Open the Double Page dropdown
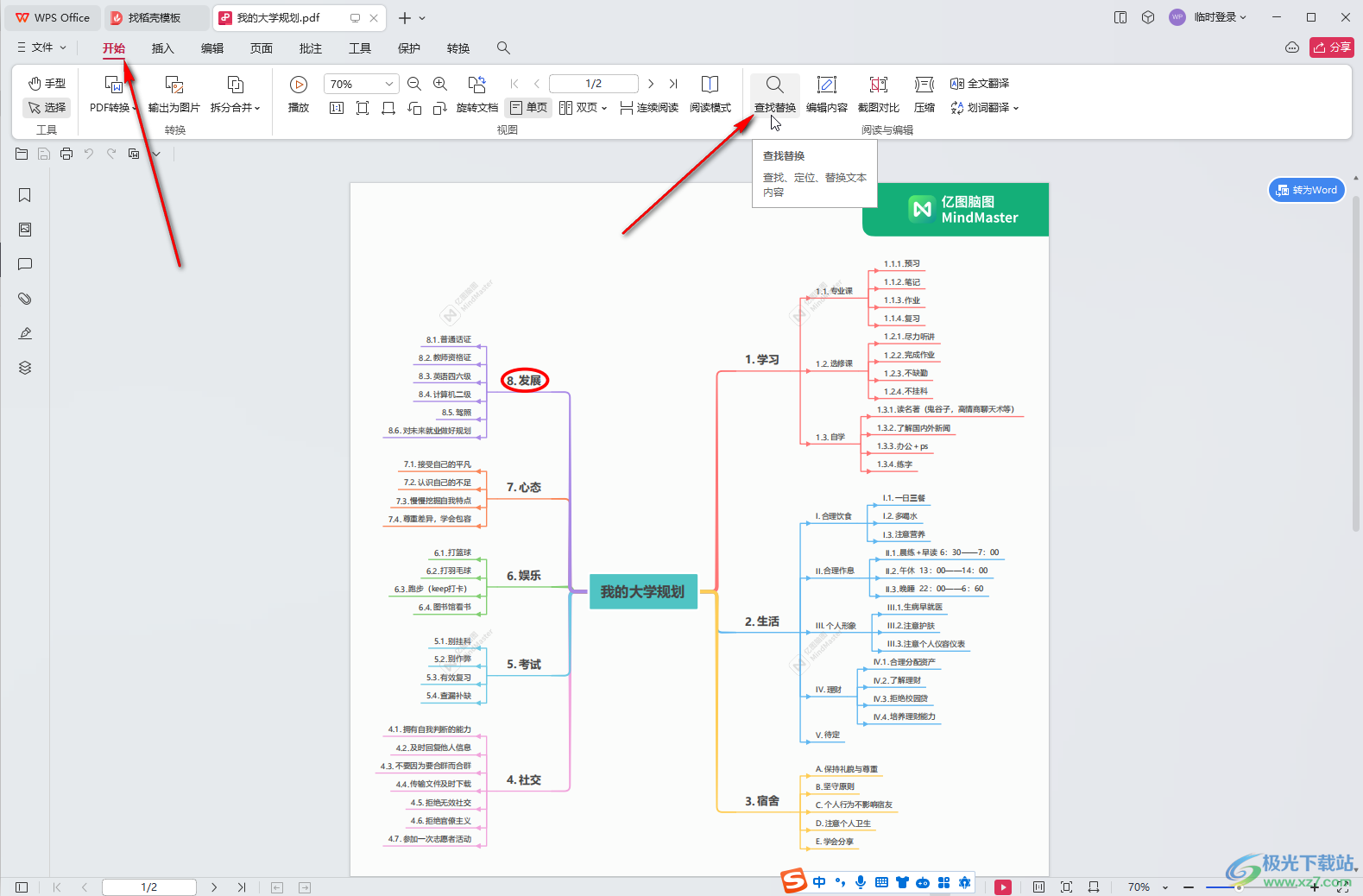The height and width of the screenshot is (896, 1363). point(584,108)
